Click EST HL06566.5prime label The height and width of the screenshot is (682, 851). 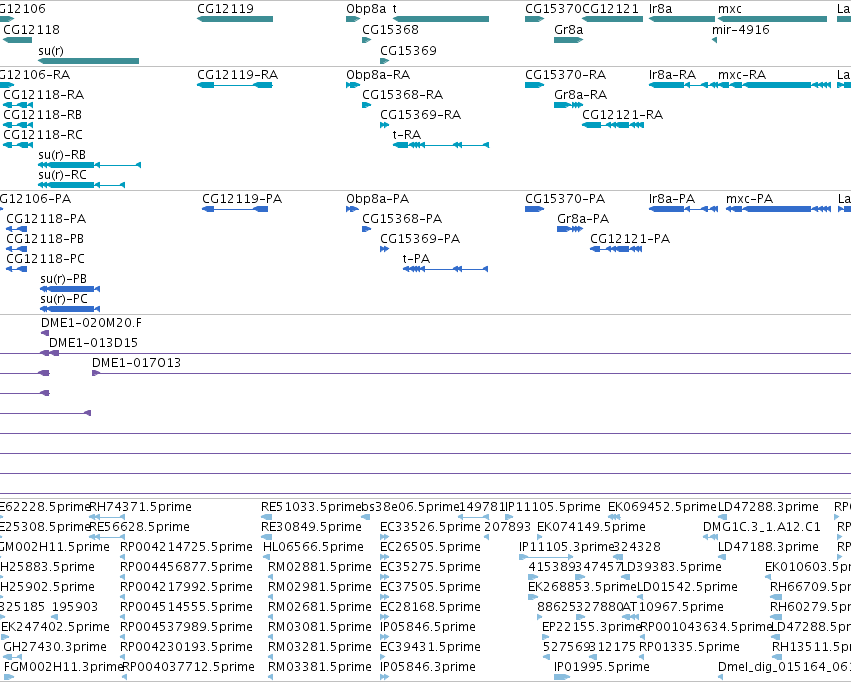(x=313, y=547)
